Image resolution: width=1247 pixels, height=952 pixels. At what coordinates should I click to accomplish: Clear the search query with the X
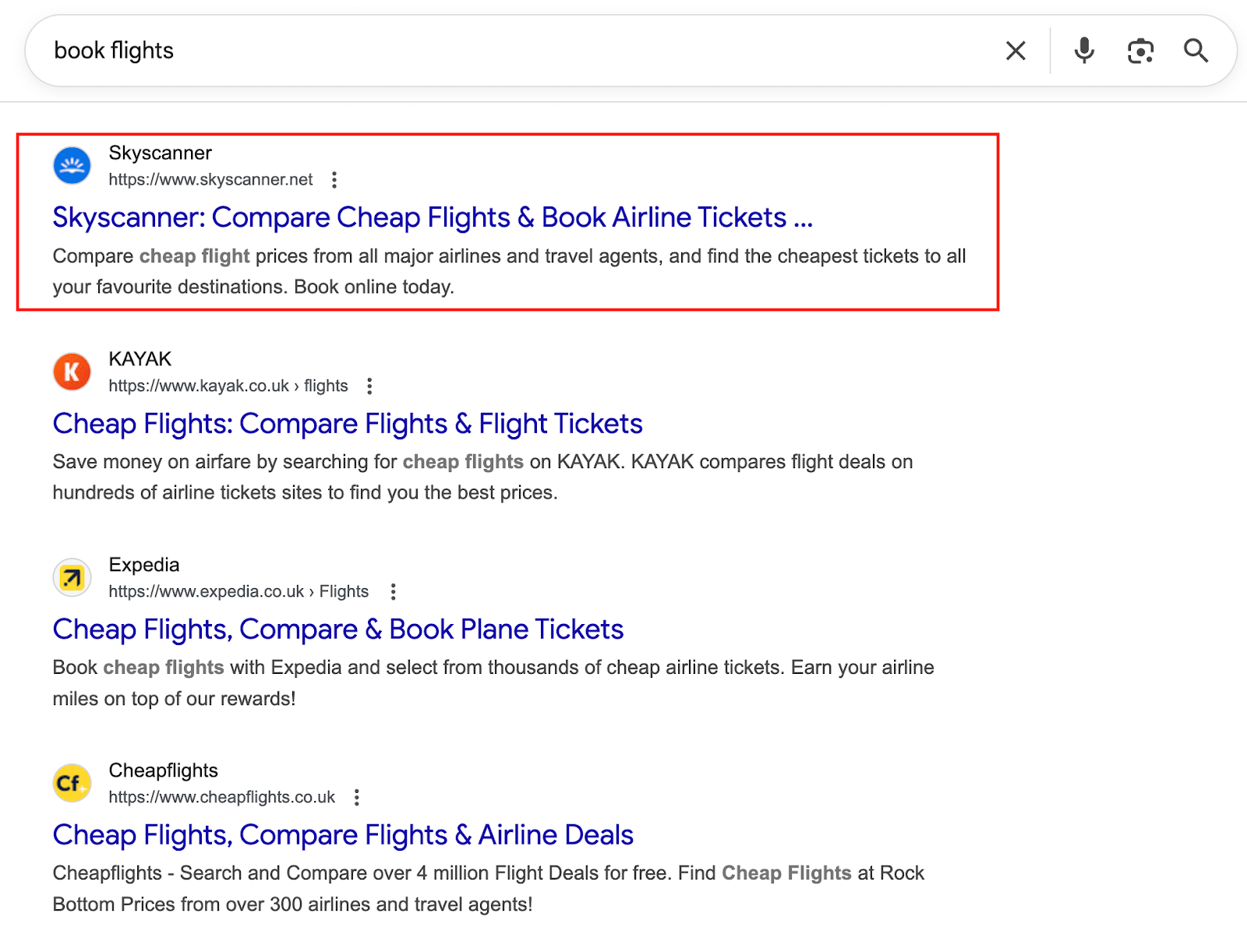(1015, 50)
